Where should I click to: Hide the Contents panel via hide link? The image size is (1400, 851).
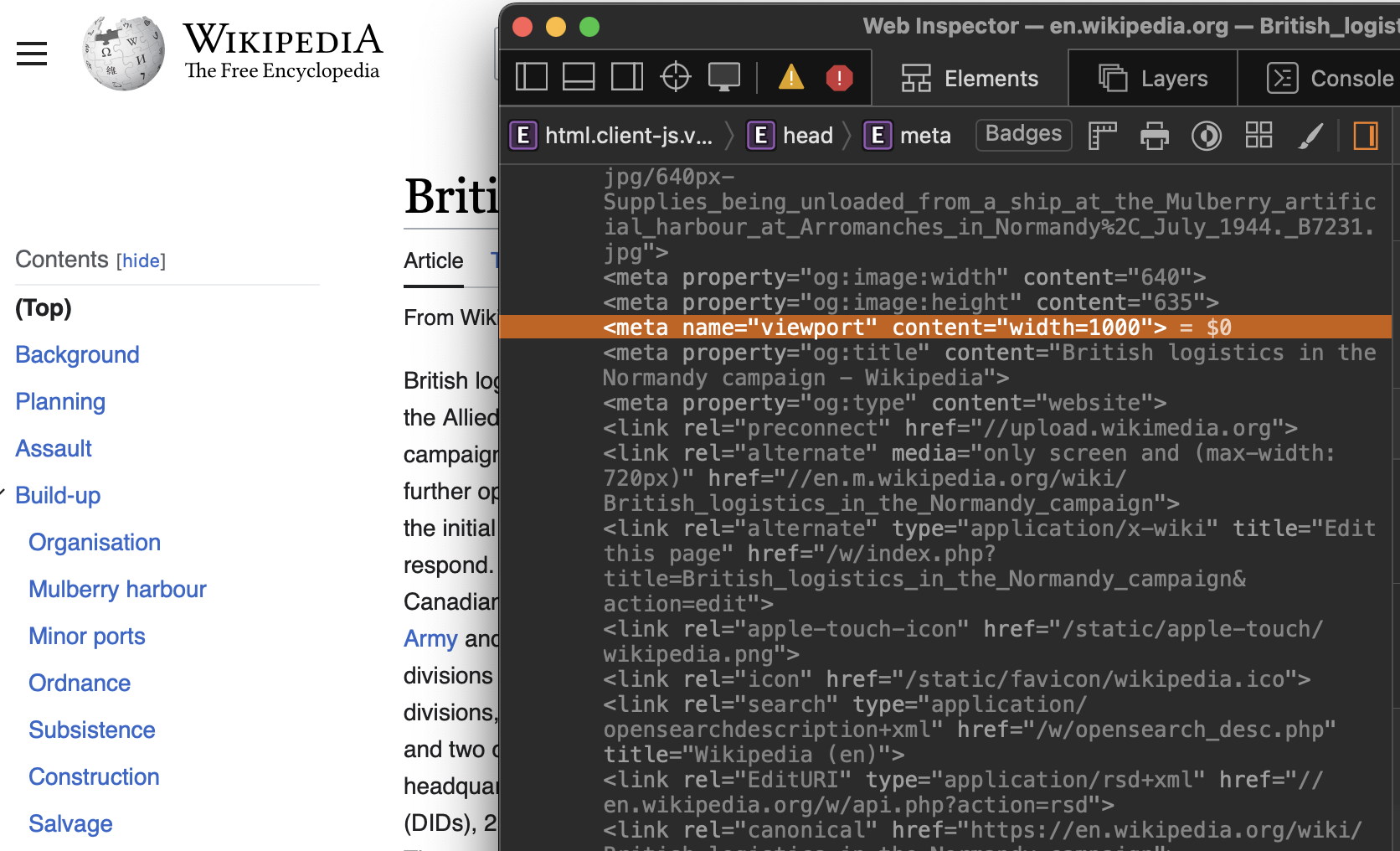141,260
